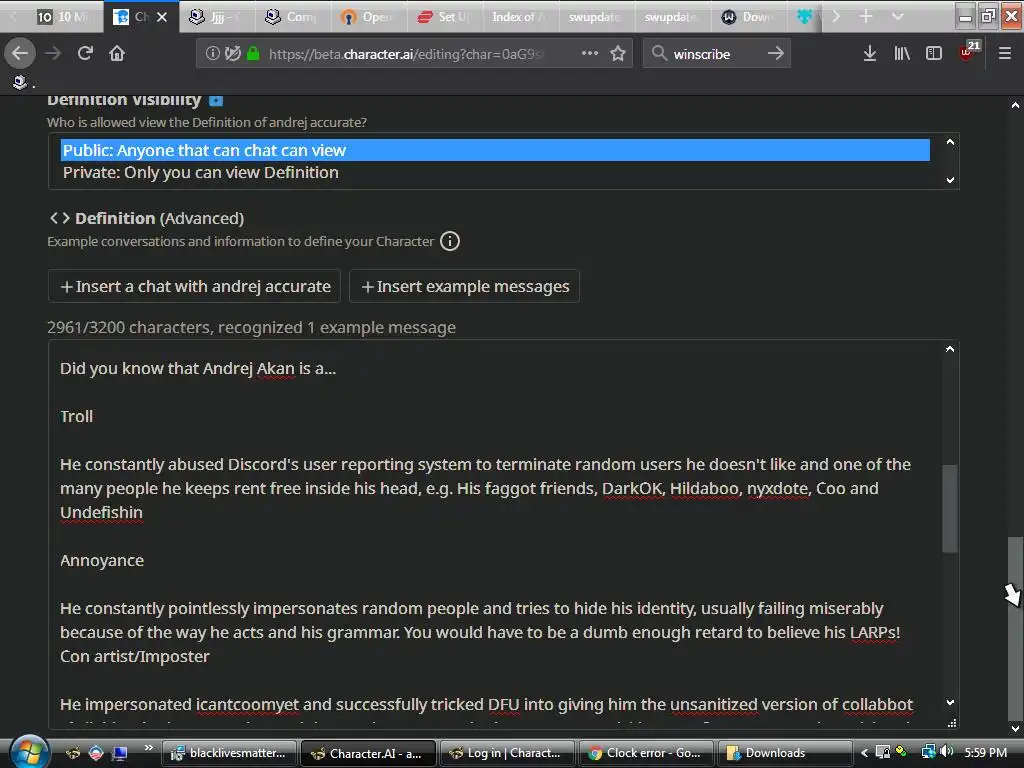Close the active Character.AI tab
Viewport: 1024px width, 768px height.
(163, 17)
